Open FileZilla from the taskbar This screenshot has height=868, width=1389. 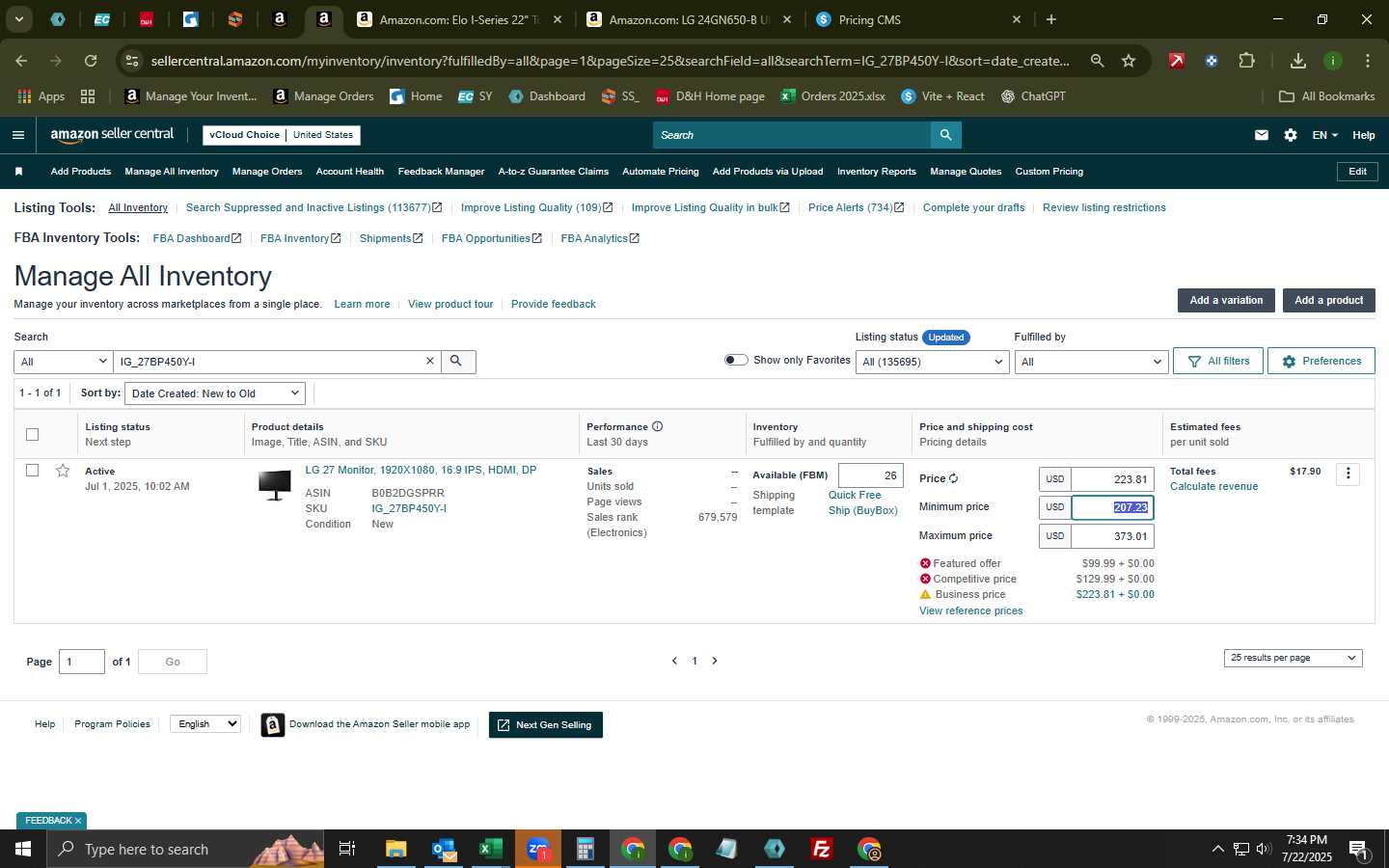tap(822, 849)
